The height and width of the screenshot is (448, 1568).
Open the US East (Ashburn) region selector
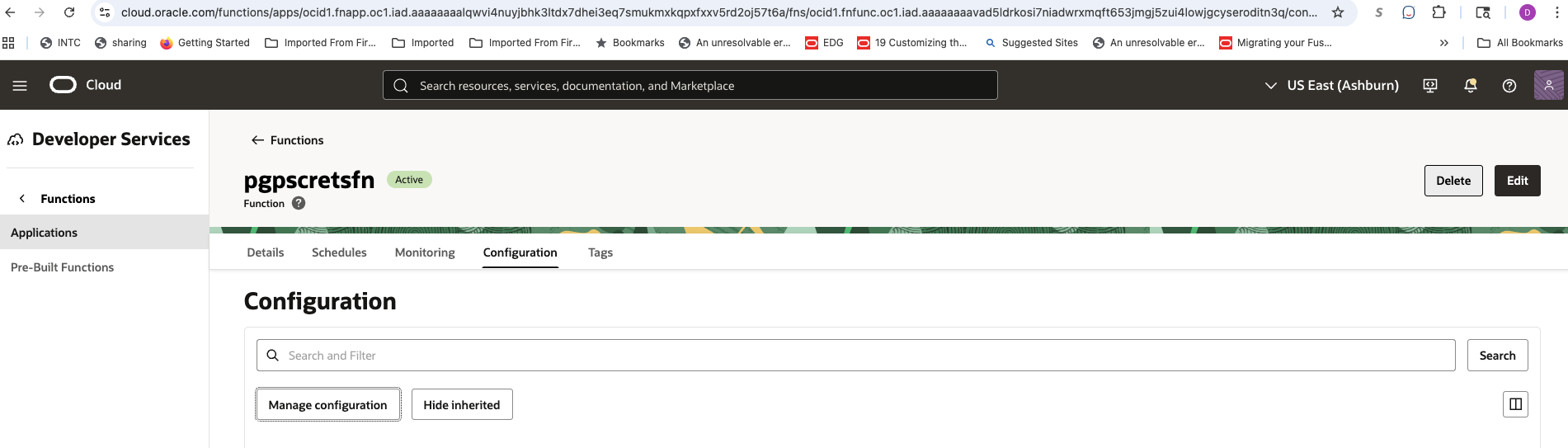tap(1331, 85)
